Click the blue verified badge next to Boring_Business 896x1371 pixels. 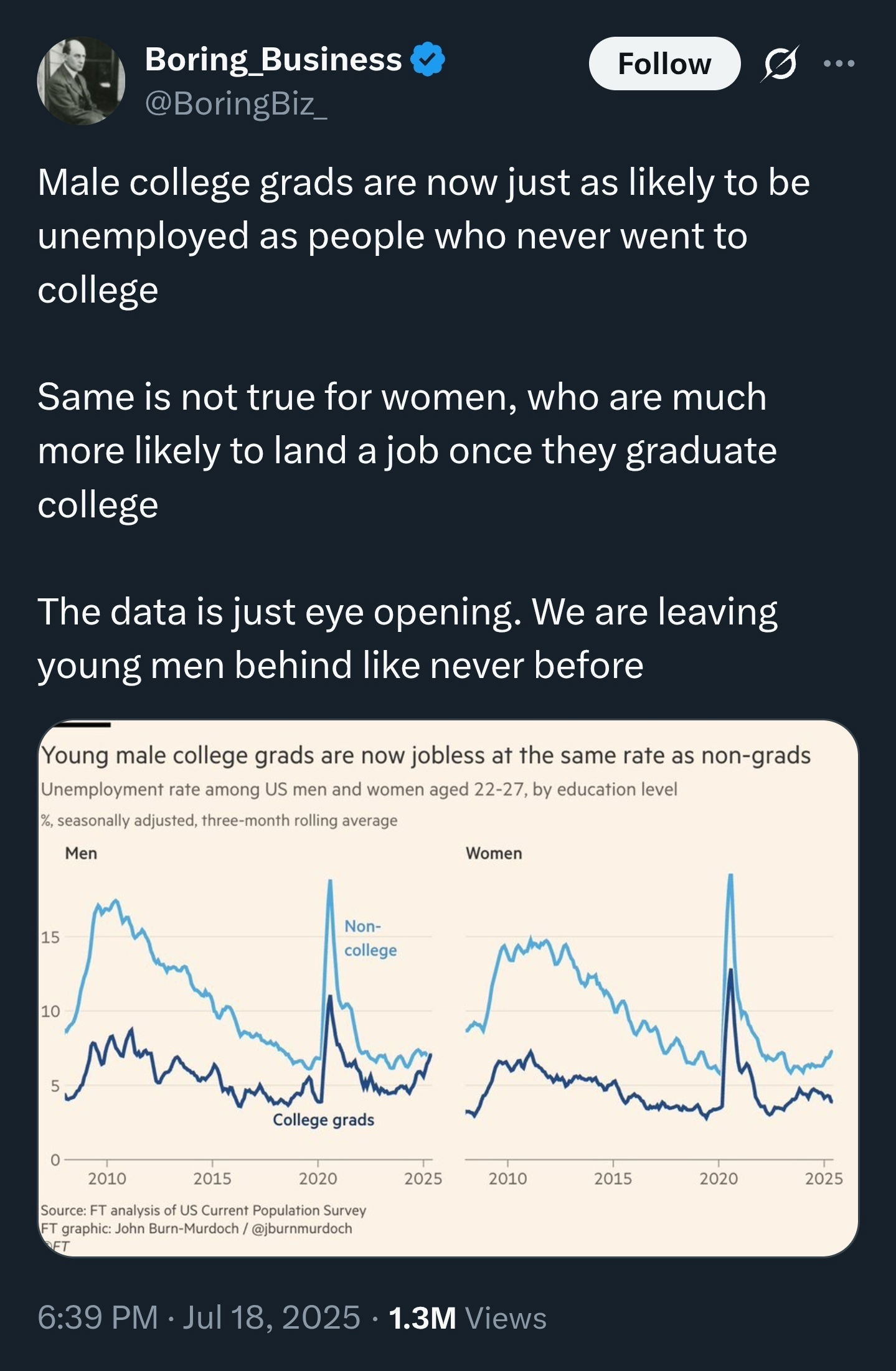coord(427,59)
